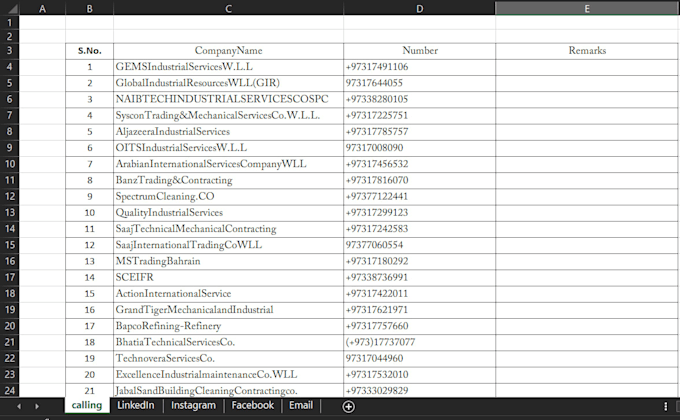Select cell QualityIndustrialServices

228,213
